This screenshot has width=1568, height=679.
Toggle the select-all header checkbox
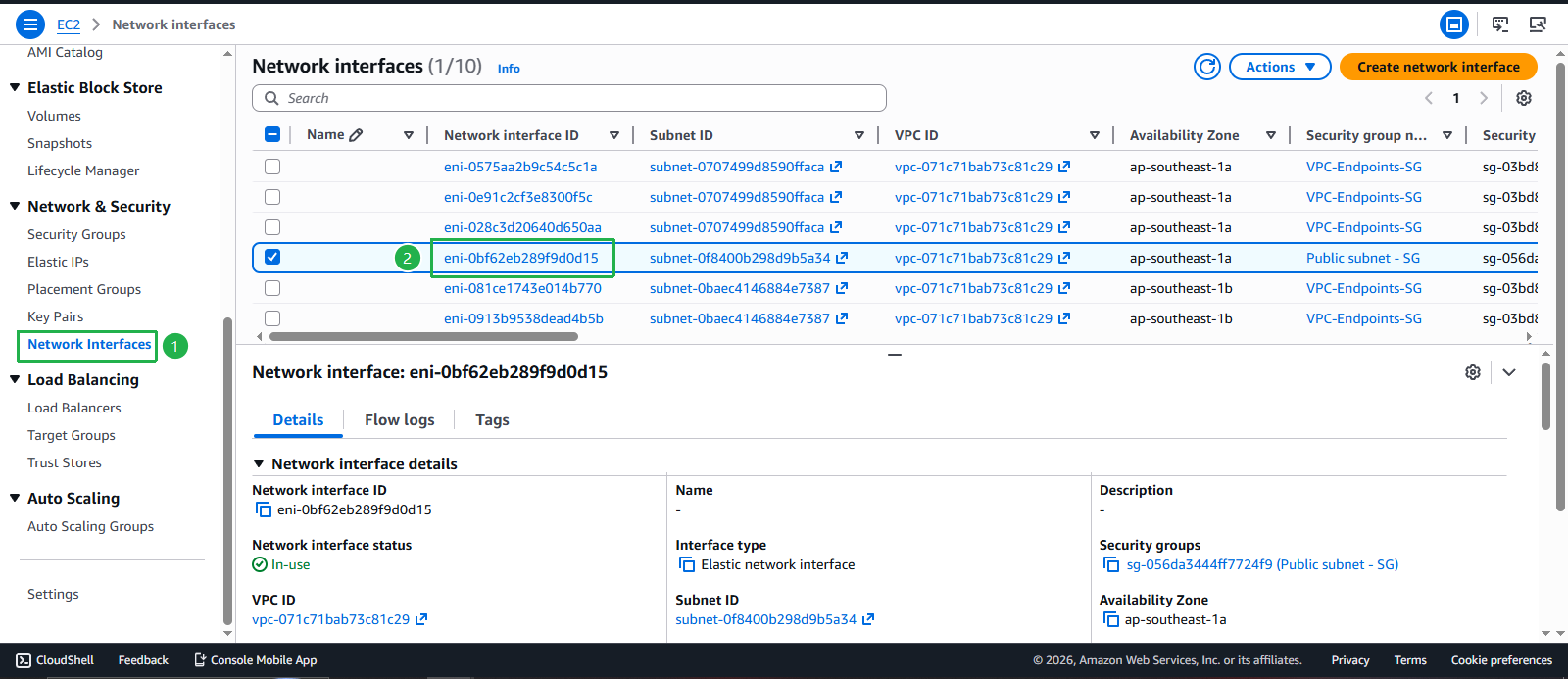(272, 135)
